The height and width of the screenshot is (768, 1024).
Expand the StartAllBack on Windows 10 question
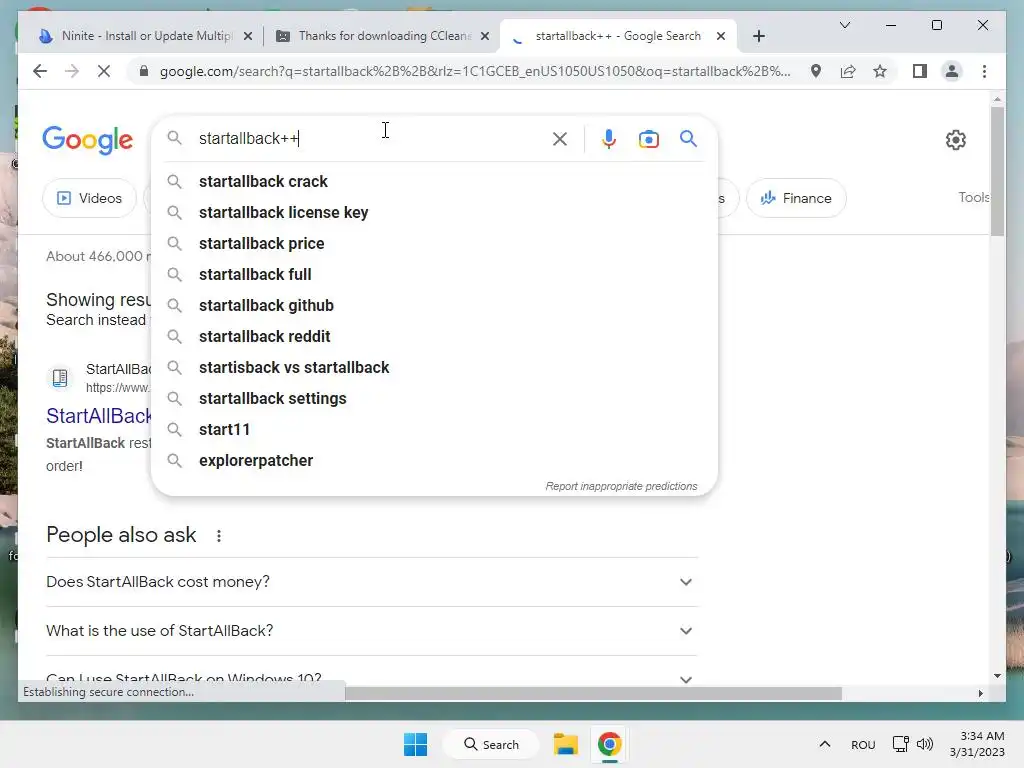click(x=372, y=678)
